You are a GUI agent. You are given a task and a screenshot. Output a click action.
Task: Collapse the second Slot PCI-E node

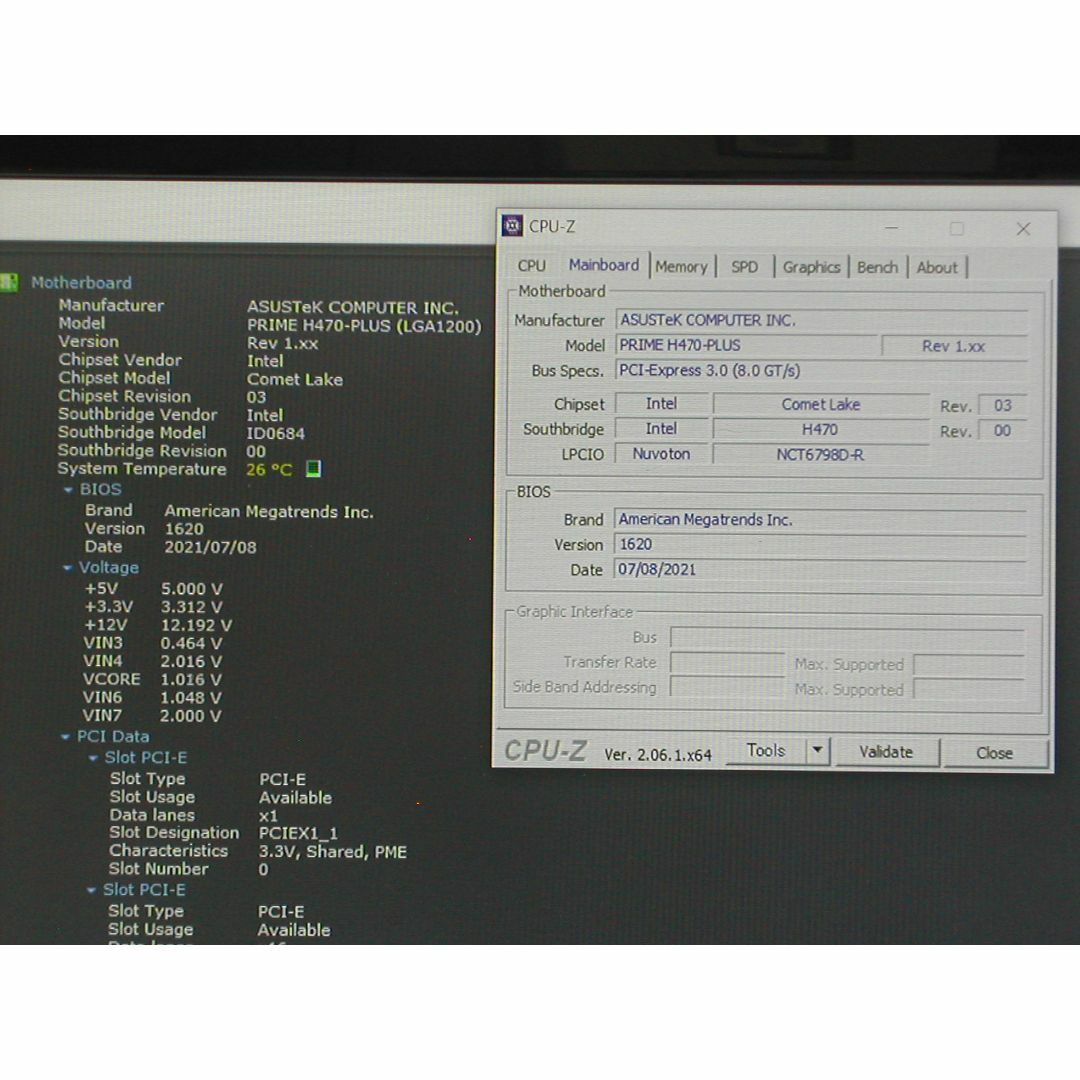point(91,890)
